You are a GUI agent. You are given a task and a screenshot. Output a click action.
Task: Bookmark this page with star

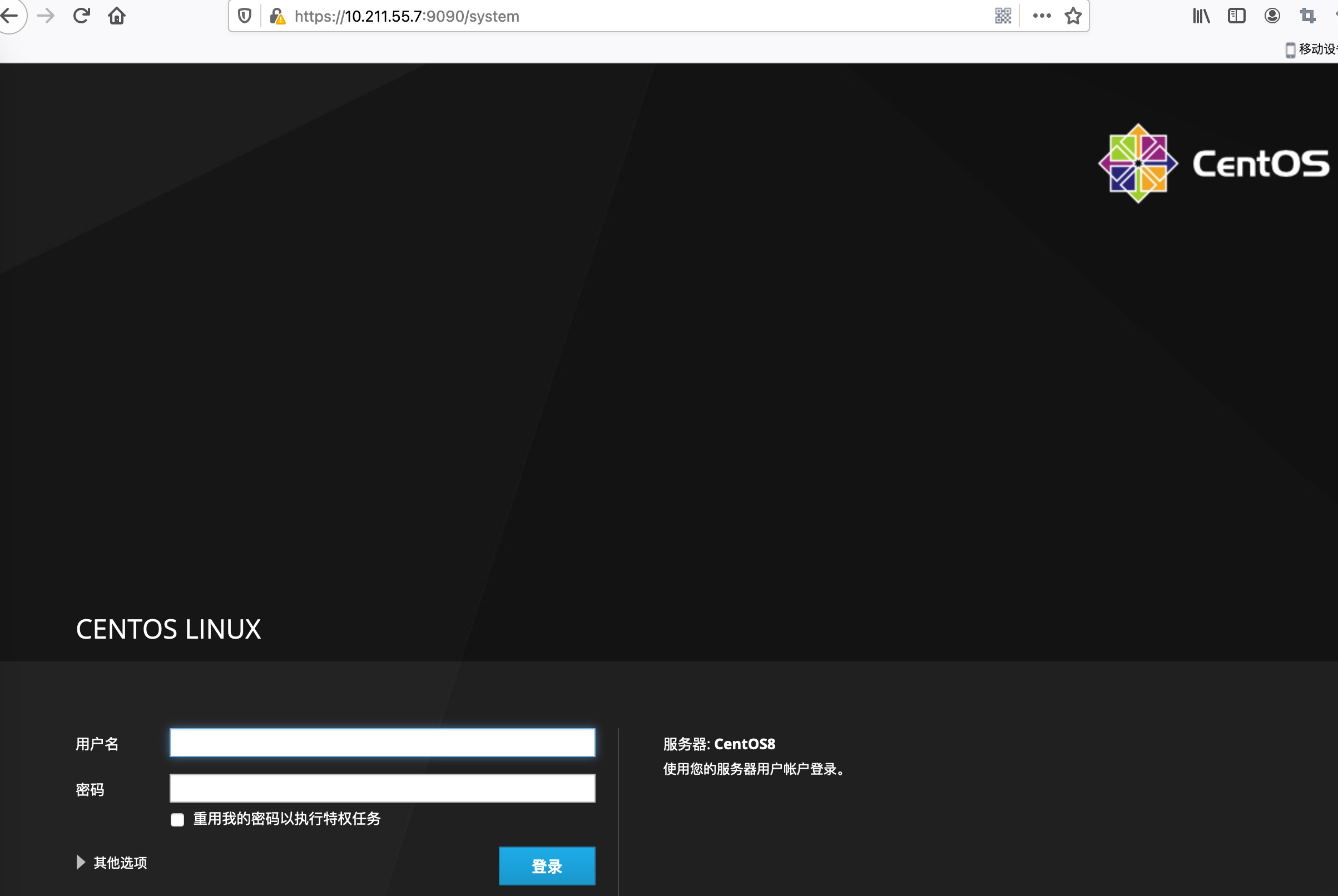tap(1073, 16)
